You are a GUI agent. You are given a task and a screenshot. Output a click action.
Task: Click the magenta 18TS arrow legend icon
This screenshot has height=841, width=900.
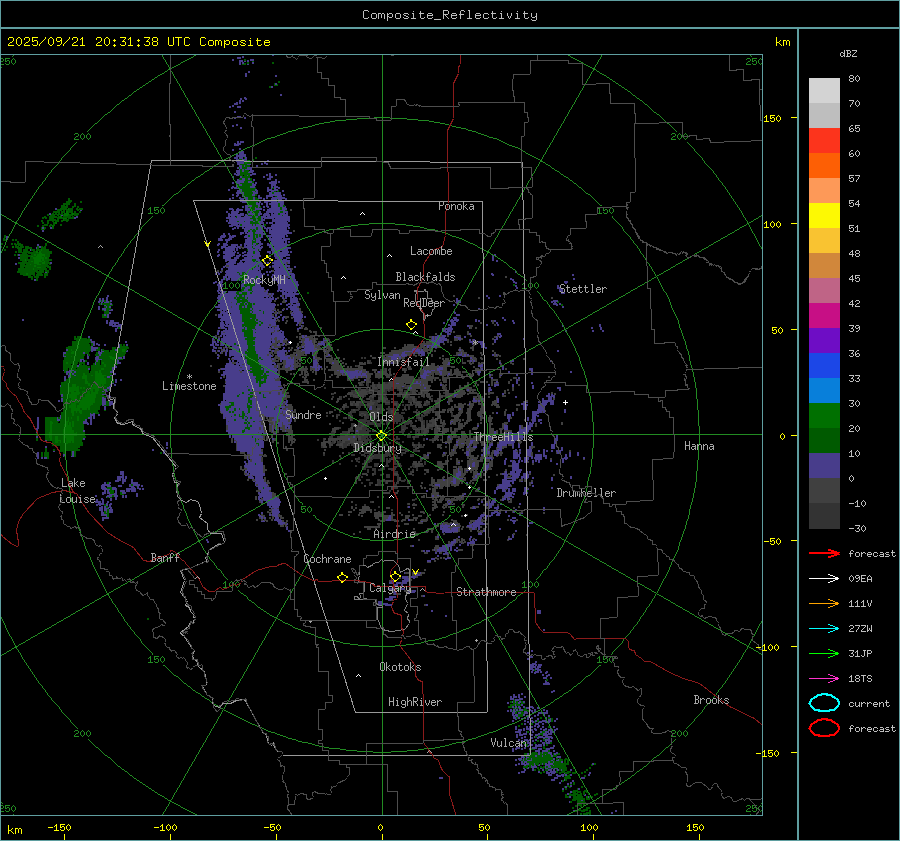(x=824, y=678)
